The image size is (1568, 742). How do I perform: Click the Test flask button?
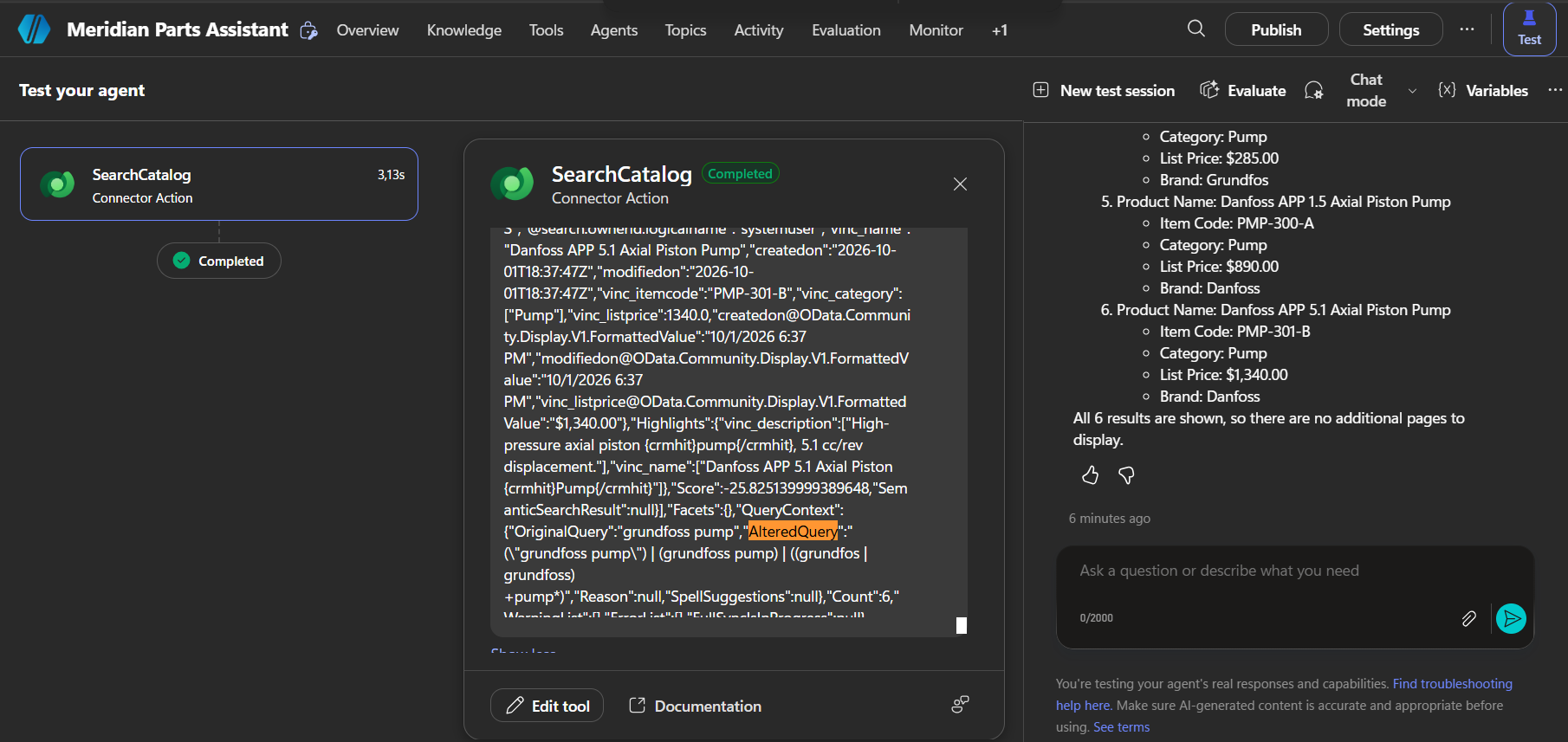[1529, 29]
